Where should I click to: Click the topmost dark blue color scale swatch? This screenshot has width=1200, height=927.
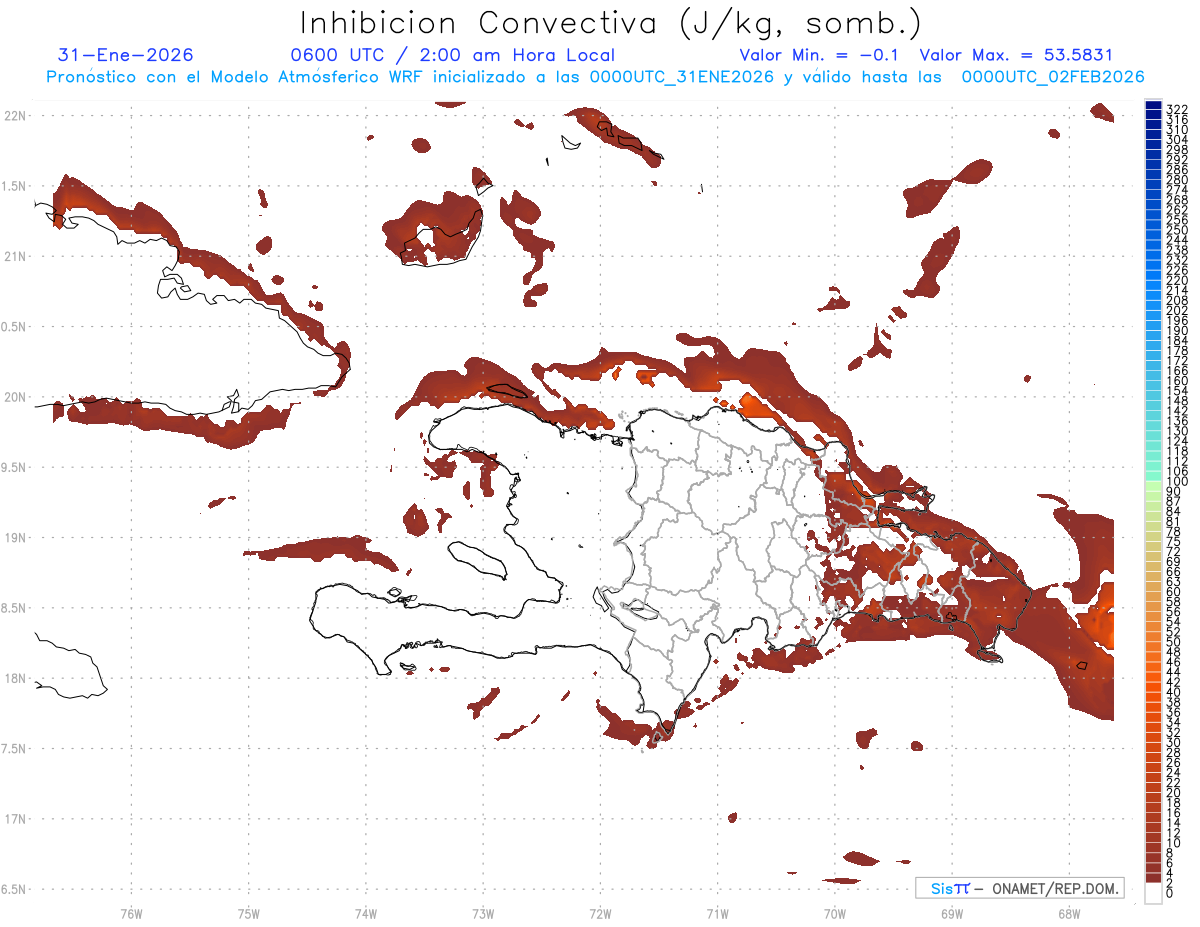(1153, 105)
